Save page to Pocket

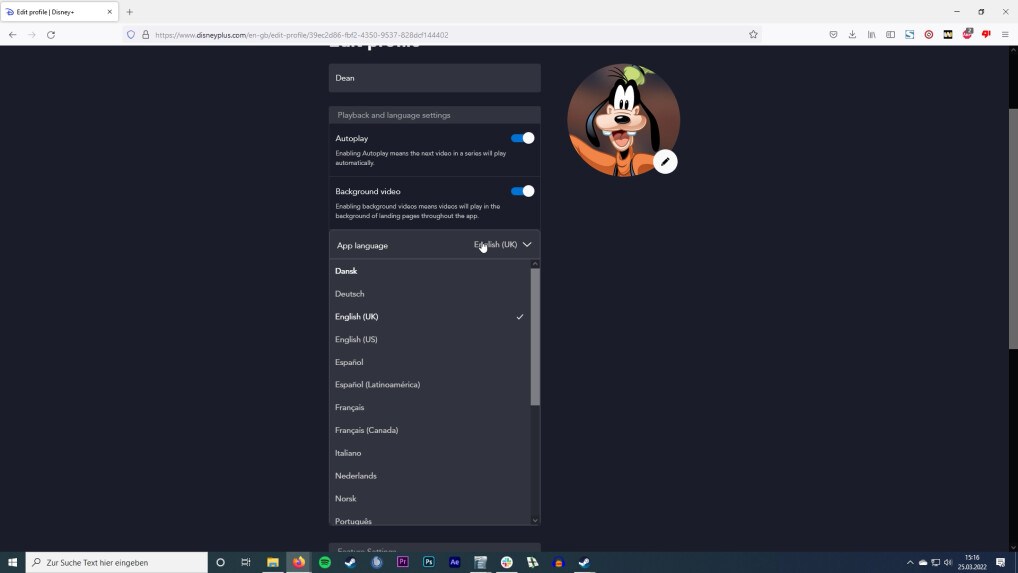(x=833, y=34)
